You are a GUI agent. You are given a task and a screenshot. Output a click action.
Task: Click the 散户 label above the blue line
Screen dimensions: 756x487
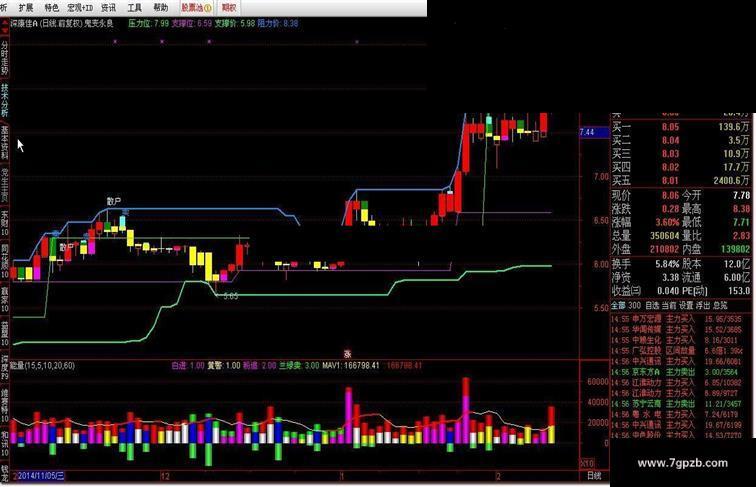point(114,201)
